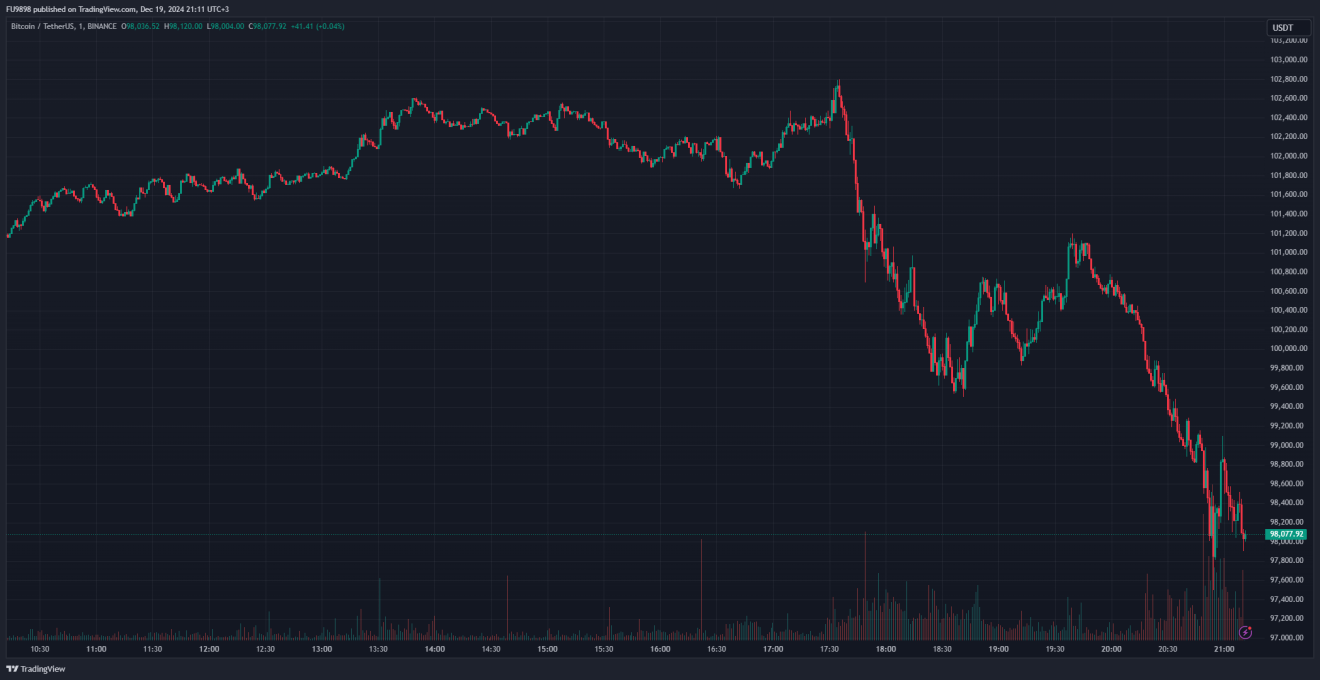
Task: Click the low price value L98,004.00
Action: pyautogui.click(x=225, y=26)
